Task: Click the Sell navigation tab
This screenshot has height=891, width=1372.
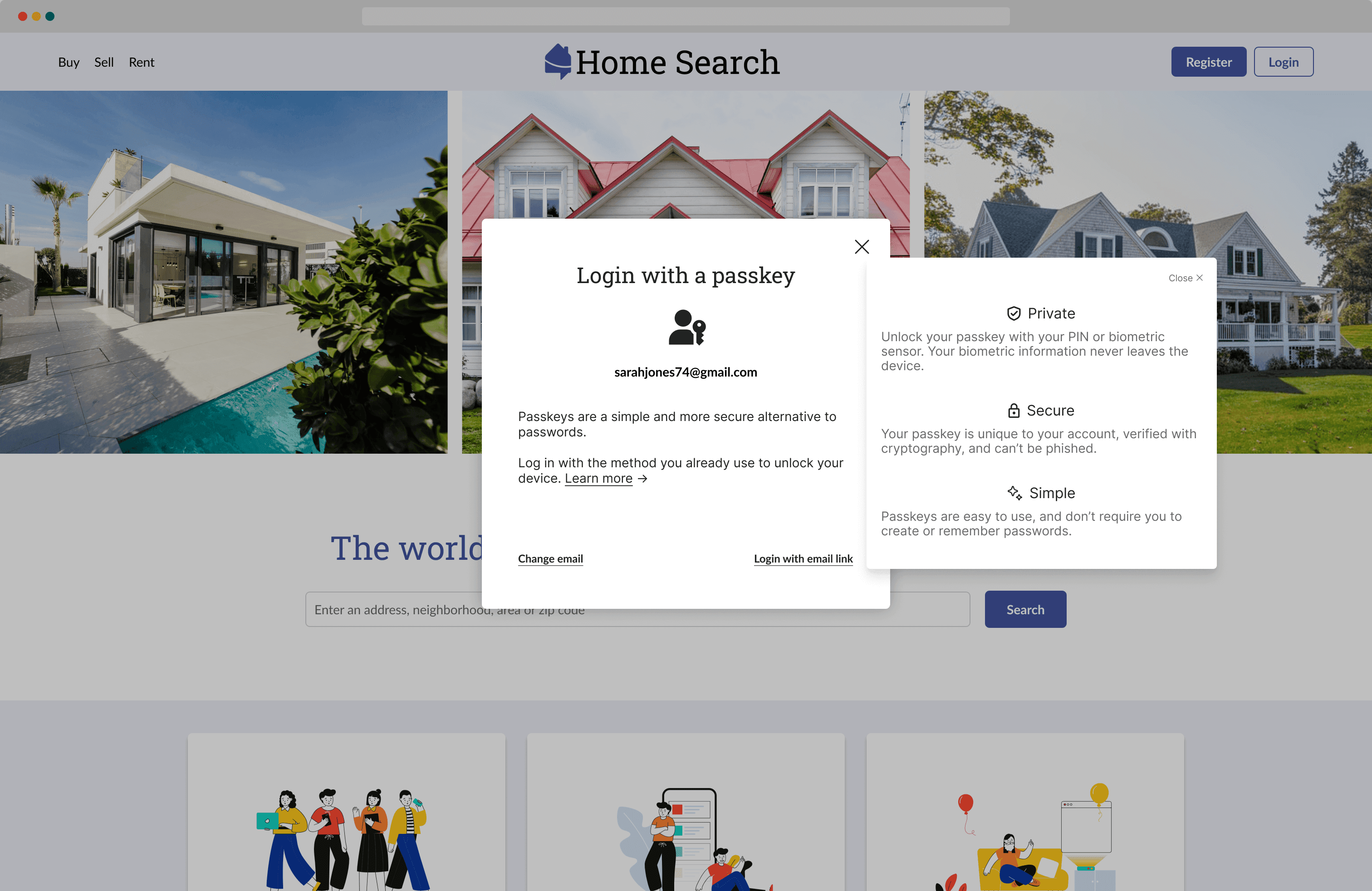Action: pos(103,61)
